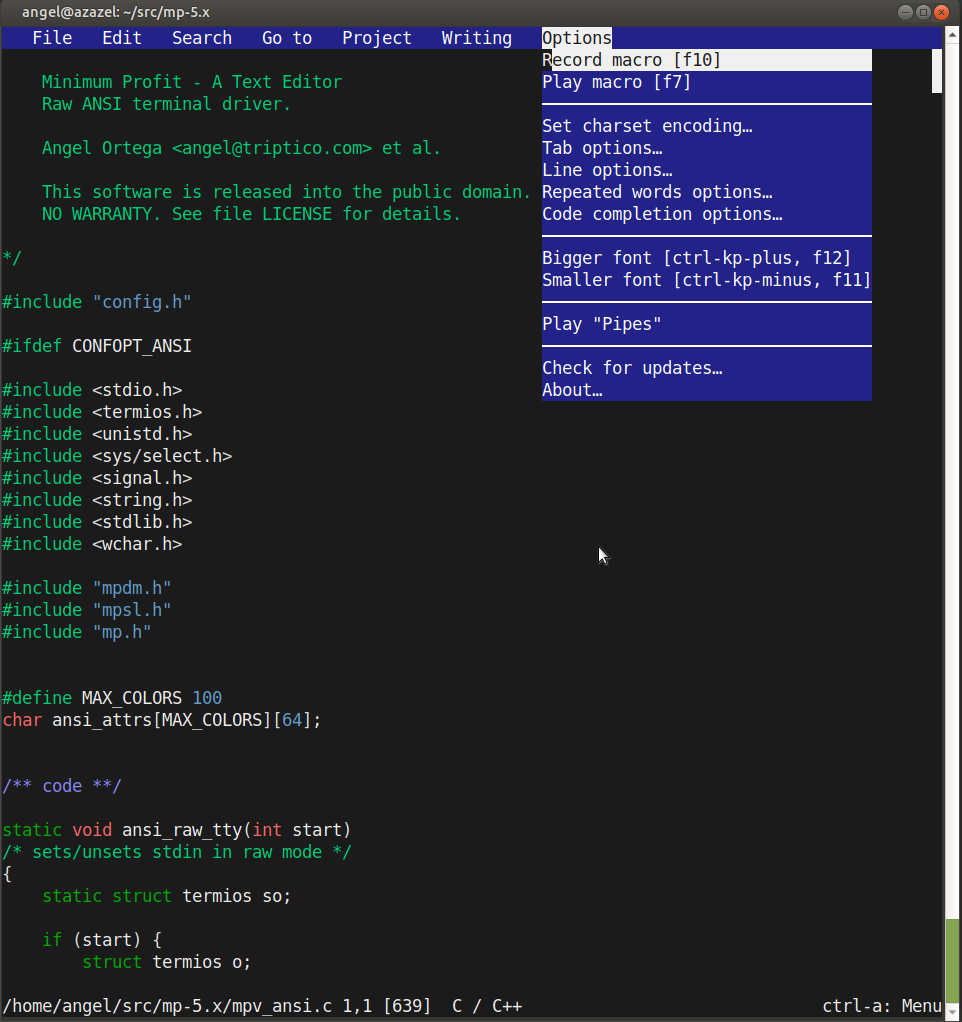Choose Play macro [f7]
This screenshot has height=1022, width=962.
point(707,82)
